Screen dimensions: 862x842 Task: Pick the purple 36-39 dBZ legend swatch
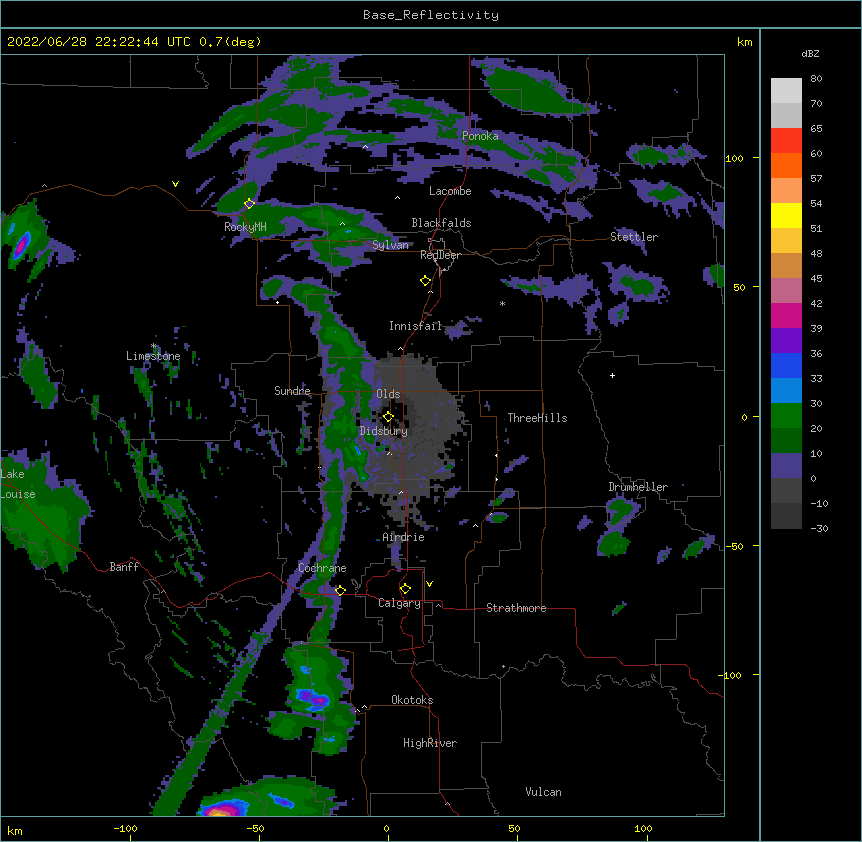786,341
